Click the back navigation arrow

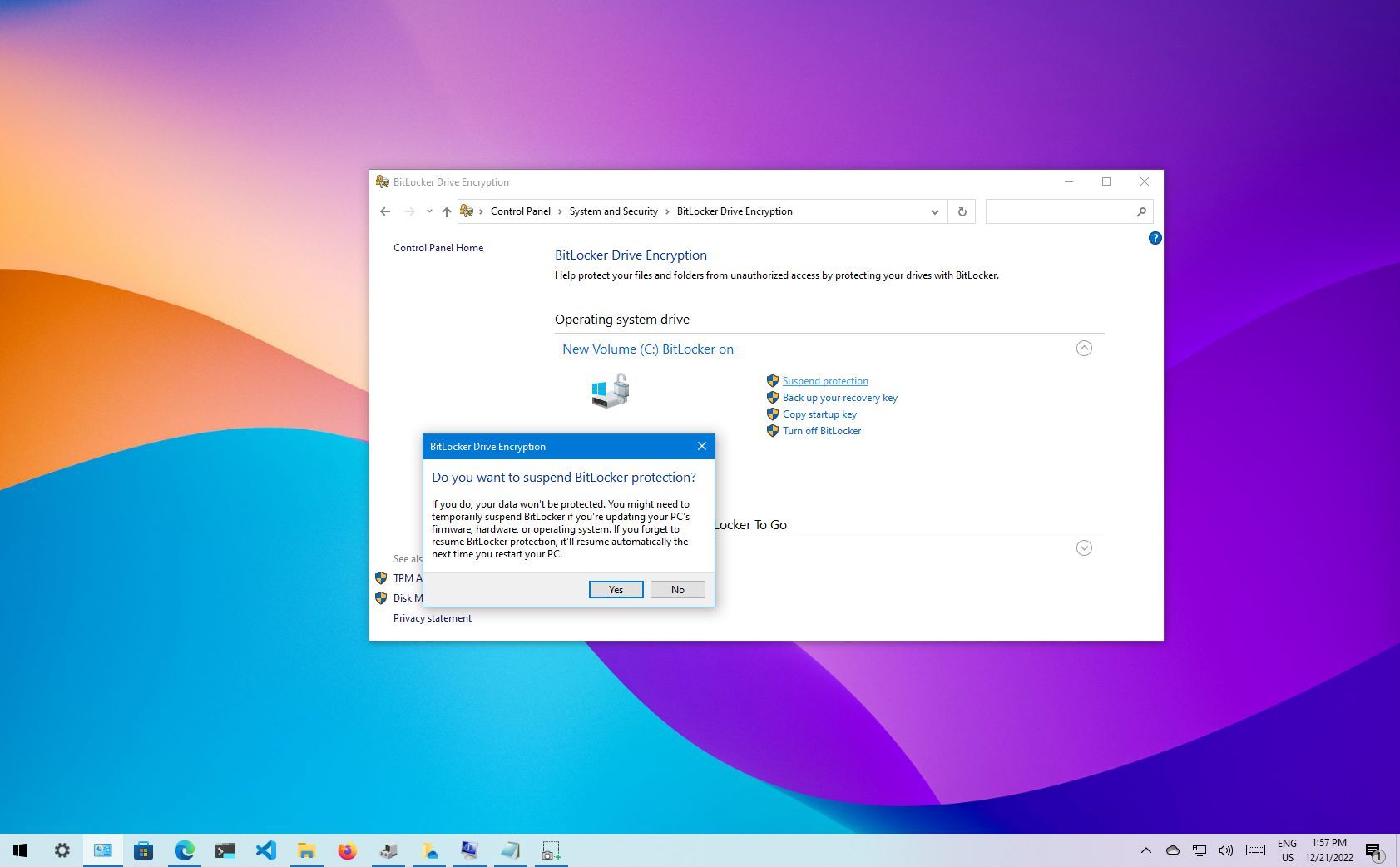click(384, 211)
